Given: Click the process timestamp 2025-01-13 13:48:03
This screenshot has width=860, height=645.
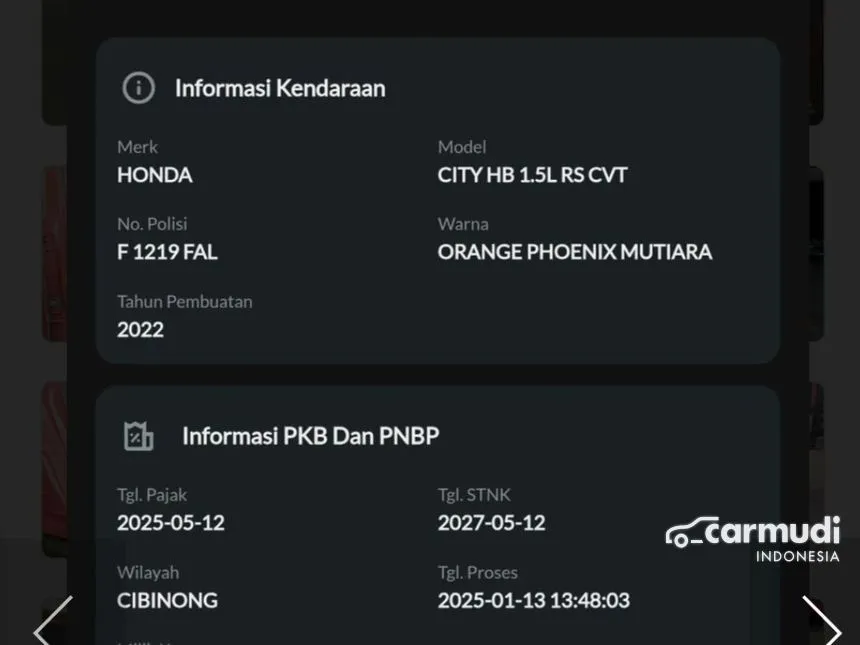Looking at the screenshot, I should 533,601.
